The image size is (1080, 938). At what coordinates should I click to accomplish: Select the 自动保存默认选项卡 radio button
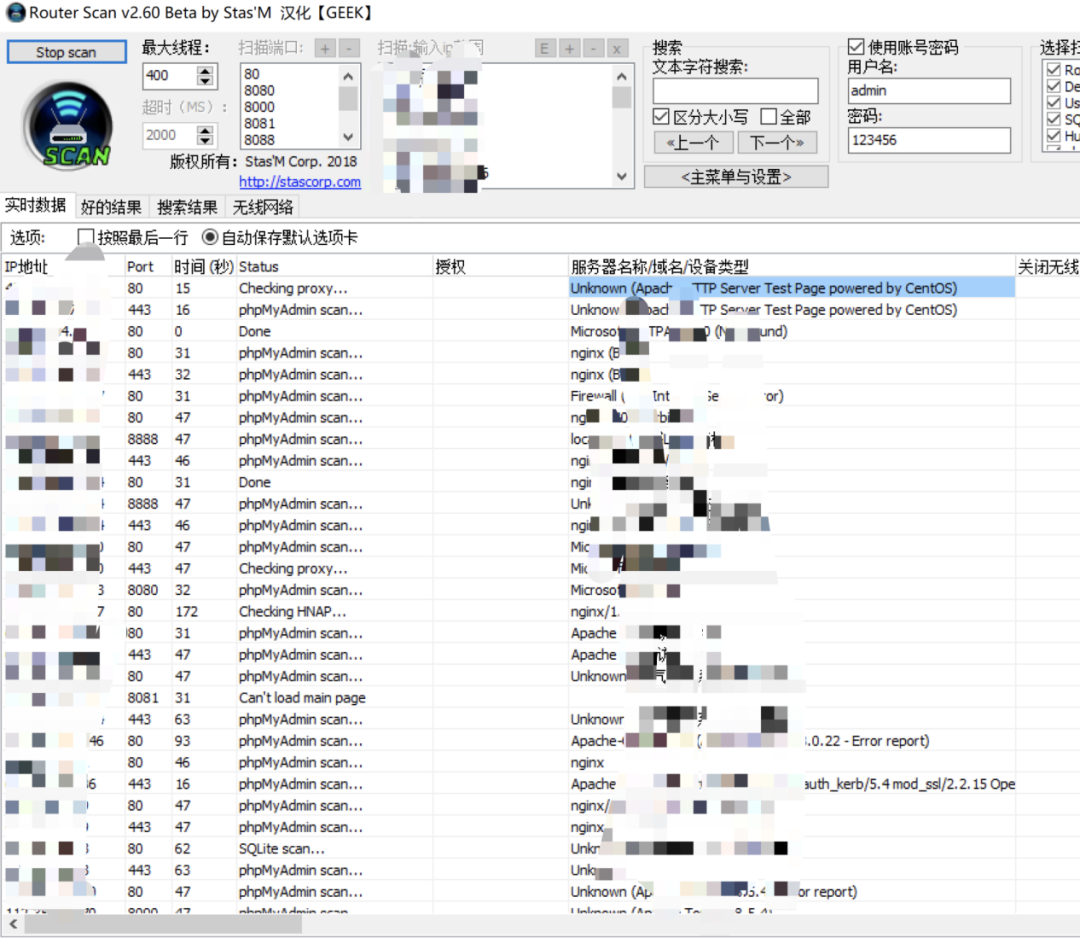point(210,238)
